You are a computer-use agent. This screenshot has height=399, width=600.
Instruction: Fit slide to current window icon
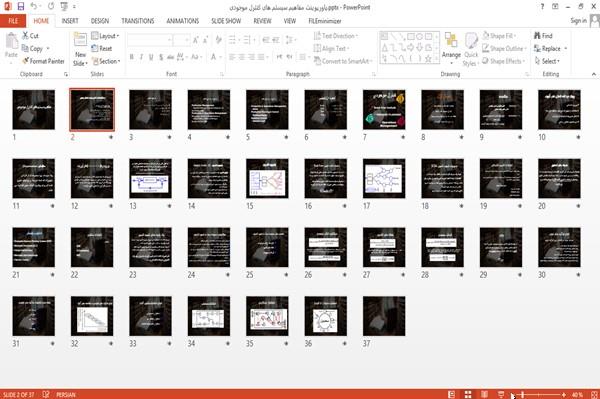[x=594, y=394]
